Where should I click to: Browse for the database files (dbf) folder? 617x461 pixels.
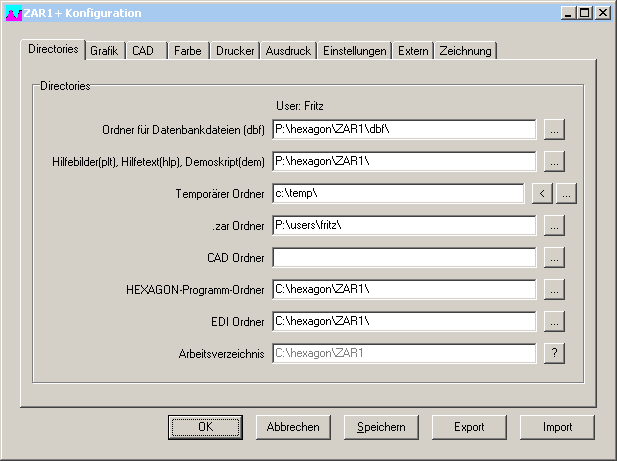(x=555, y=129)
